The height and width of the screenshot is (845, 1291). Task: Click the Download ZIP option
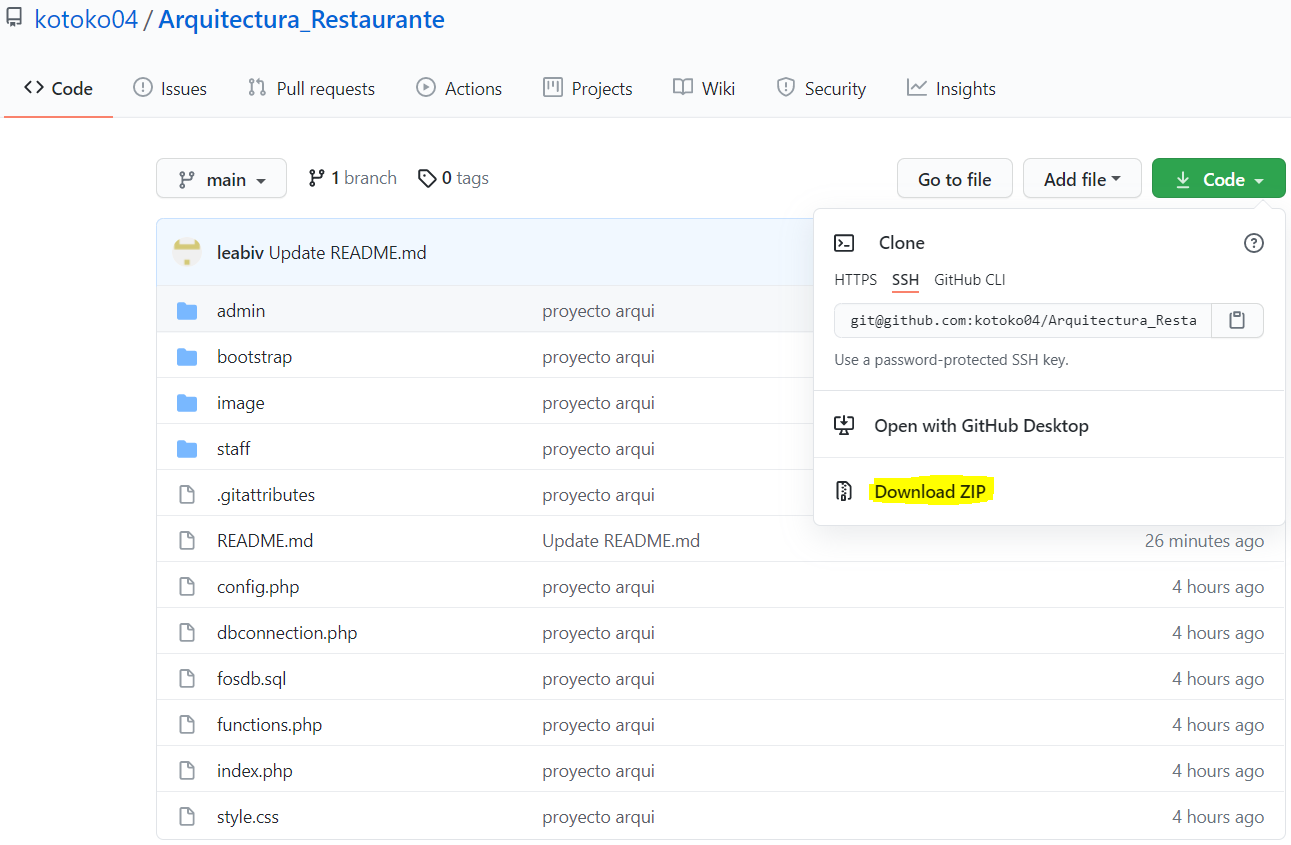[931, 491]
